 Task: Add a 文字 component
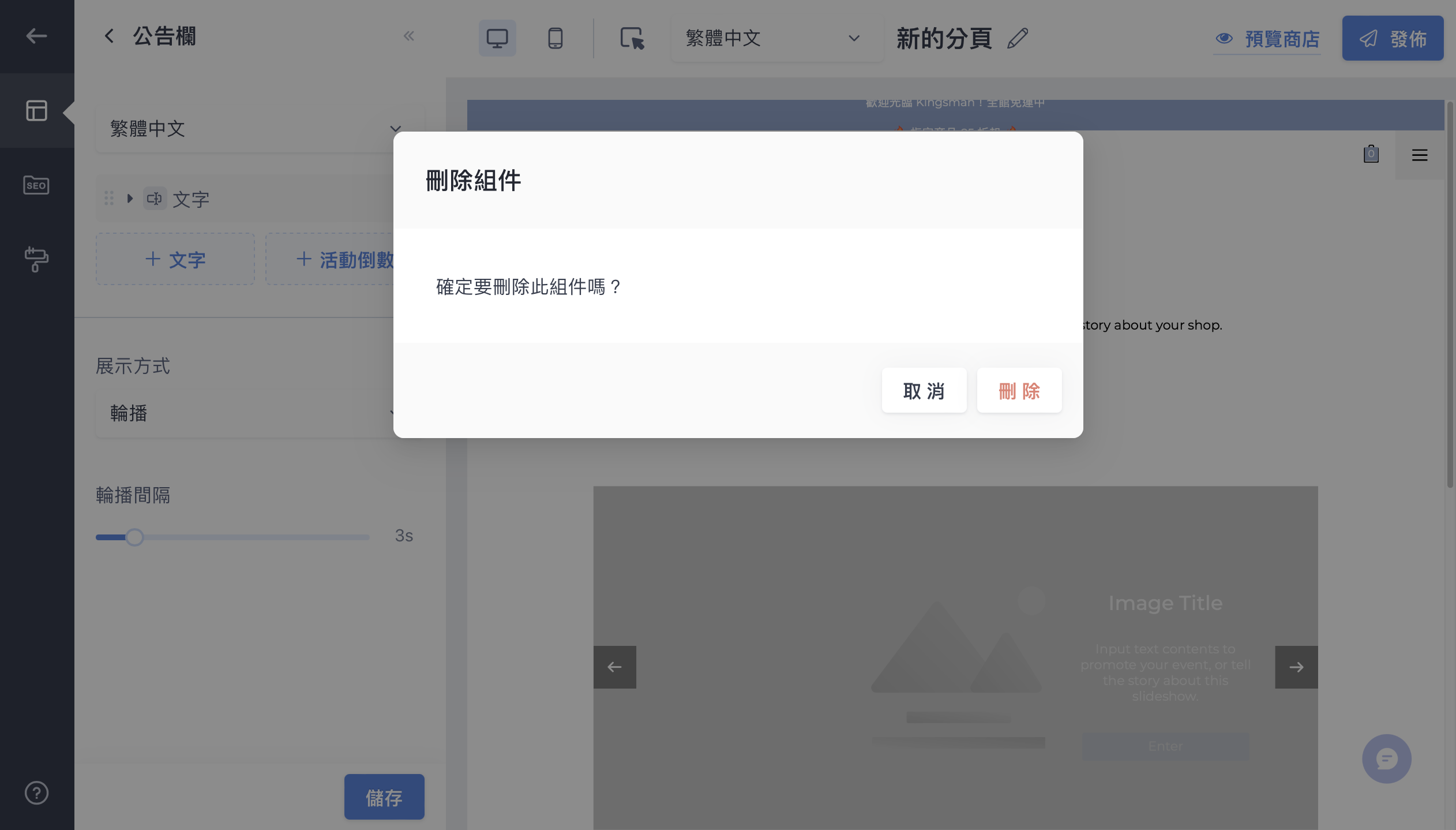(x=175, y=259)
